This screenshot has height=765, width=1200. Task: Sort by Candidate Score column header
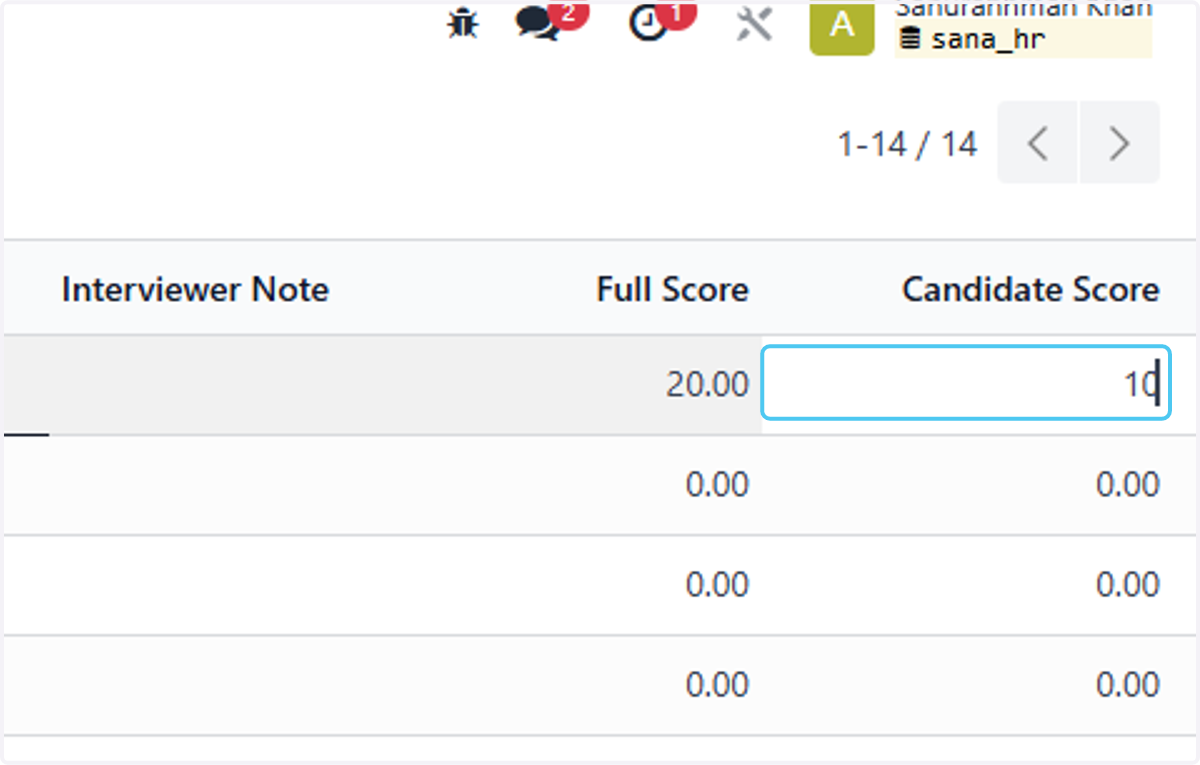[1031, 290]
